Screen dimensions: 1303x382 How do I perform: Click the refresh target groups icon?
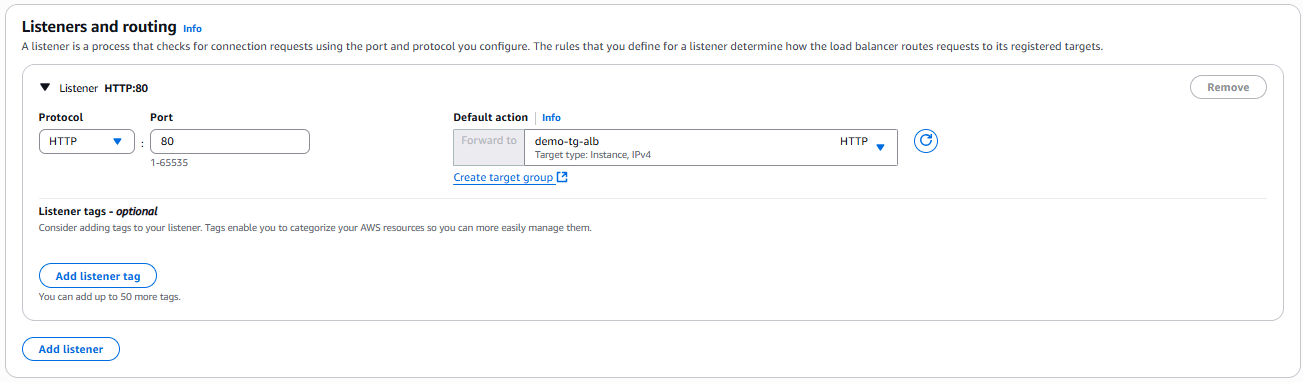[926, 141]
